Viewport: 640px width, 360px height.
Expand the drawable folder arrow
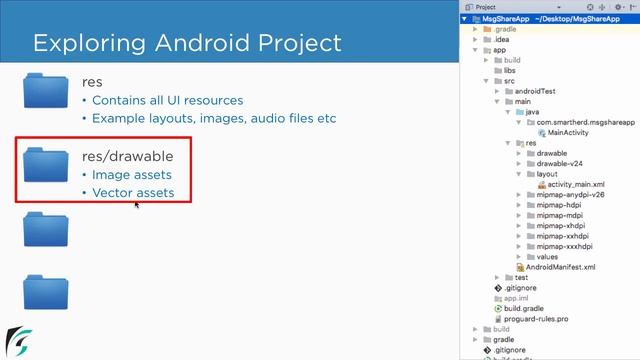point(519,153)
